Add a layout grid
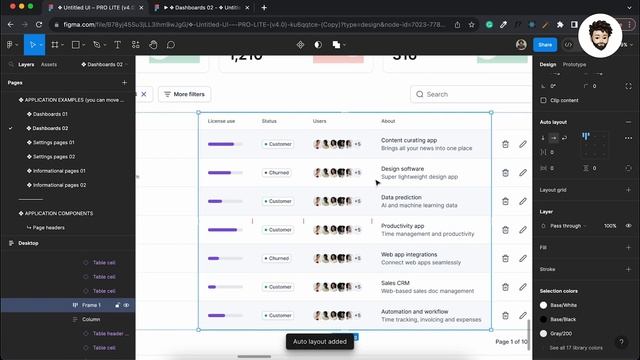 coord(628,190)
